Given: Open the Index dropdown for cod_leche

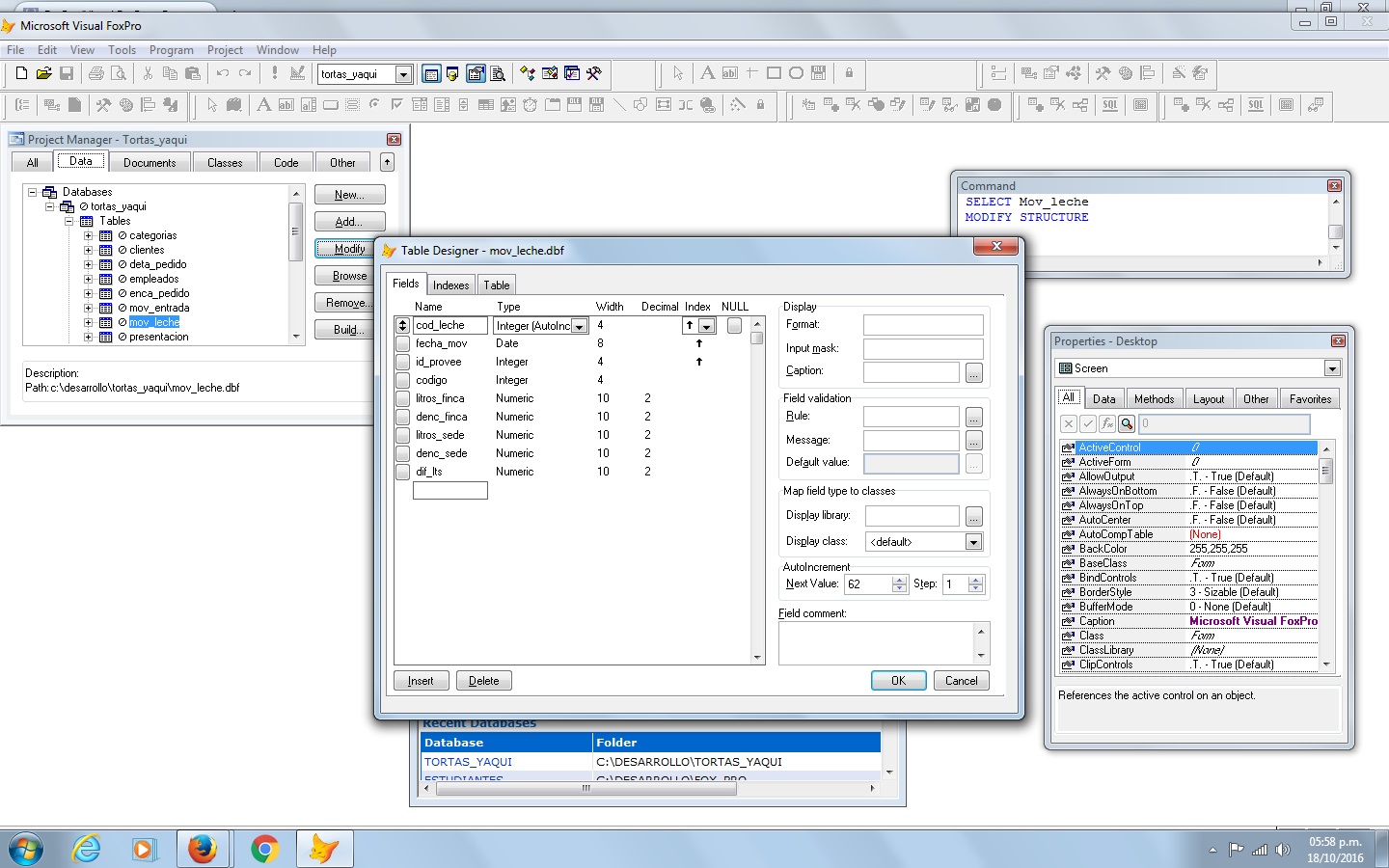Looking at the screenshot, I should pos(707,326).
